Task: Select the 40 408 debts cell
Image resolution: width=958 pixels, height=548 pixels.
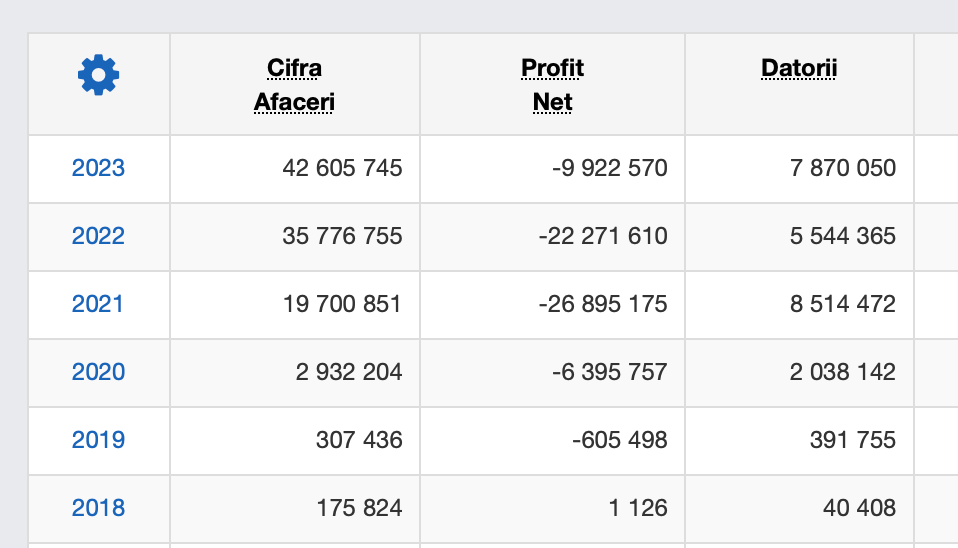Action: coord(859,508)
